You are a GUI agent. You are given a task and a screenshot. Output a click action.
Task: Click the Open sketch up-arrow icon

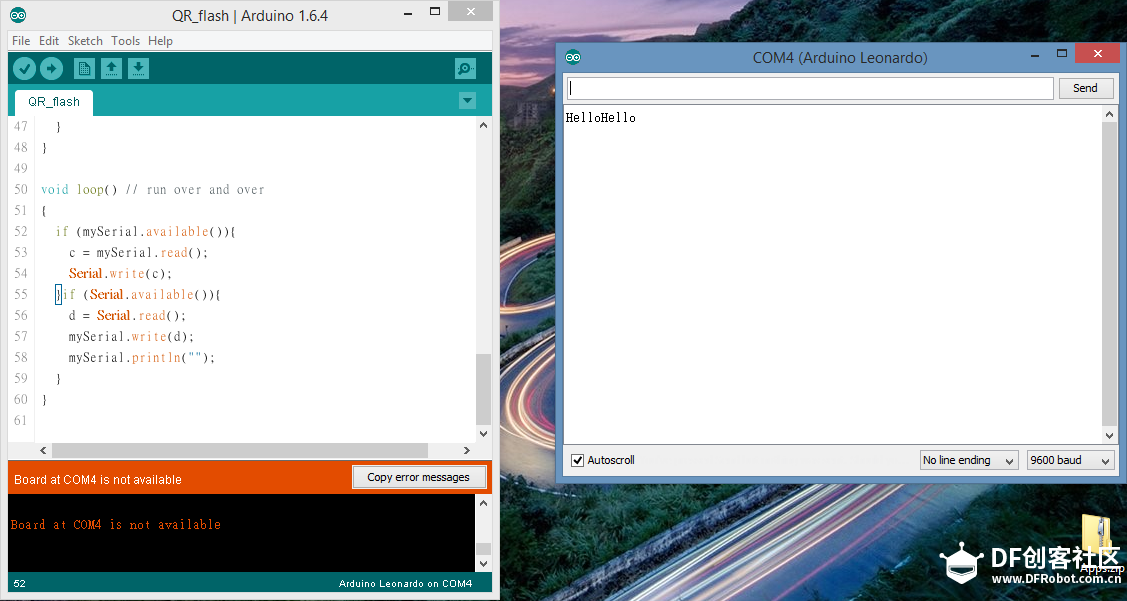(x=111, y=68)
